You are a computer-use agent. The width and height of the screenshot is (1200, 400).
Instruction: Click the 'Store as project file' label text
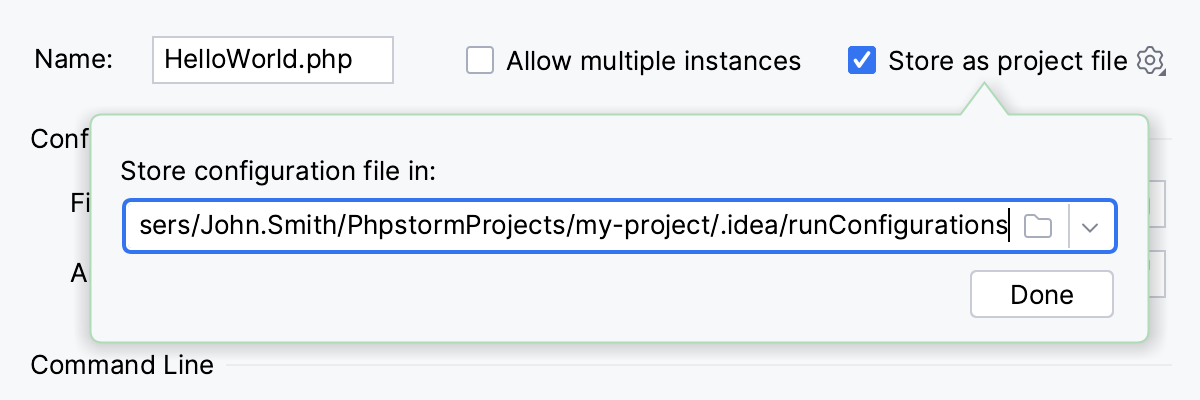coord(1007,61)
